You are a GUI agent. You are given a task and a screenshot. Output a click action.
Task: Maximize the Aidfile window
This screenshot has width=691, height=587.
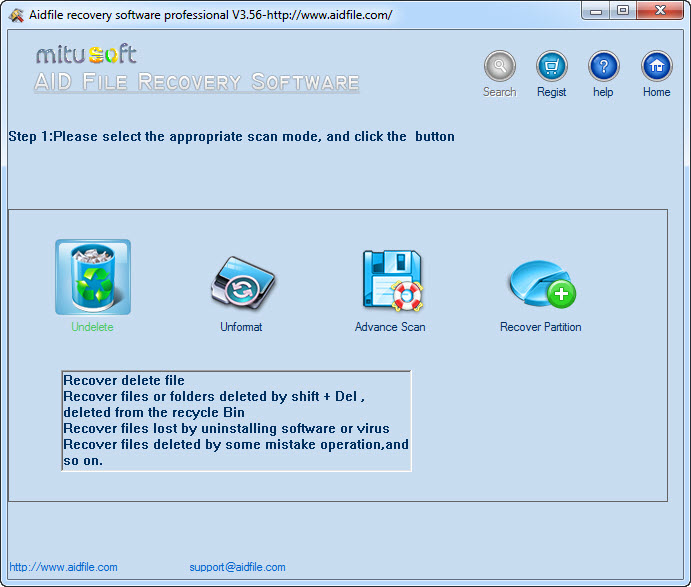[x=623, y=11]
